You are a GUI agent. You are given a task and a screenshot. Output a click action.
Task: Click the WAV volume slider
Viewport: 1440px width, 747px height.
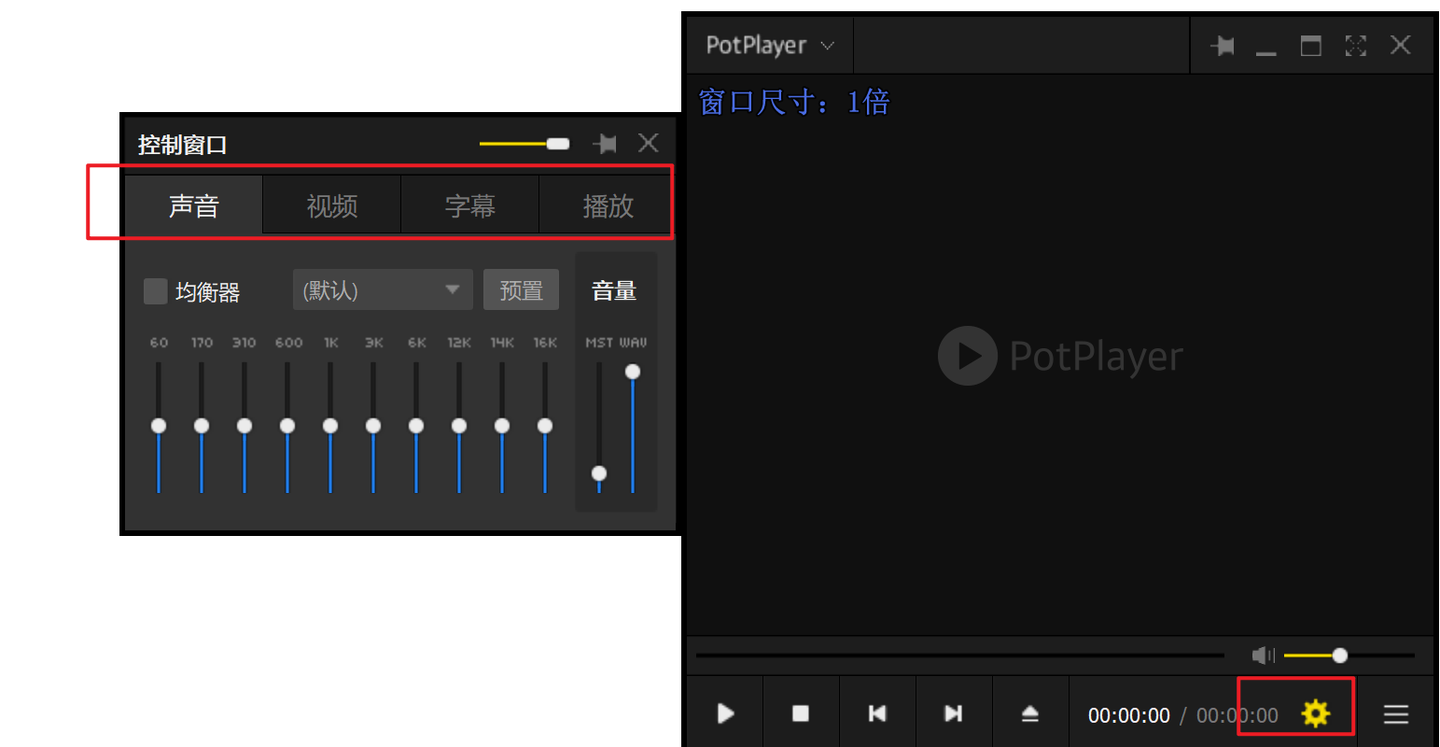coord(632,427)
